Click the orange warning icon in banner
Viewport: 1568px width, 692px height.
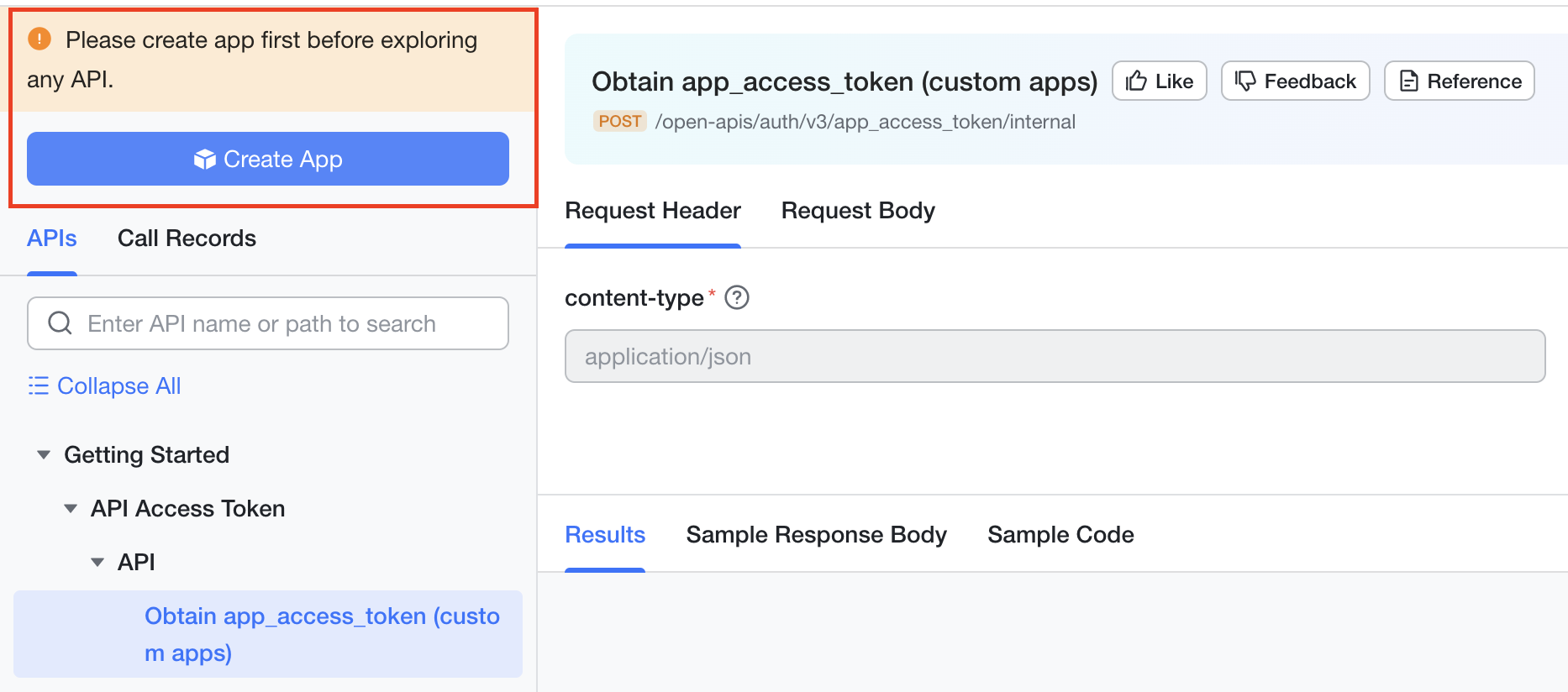click(39, 39)
